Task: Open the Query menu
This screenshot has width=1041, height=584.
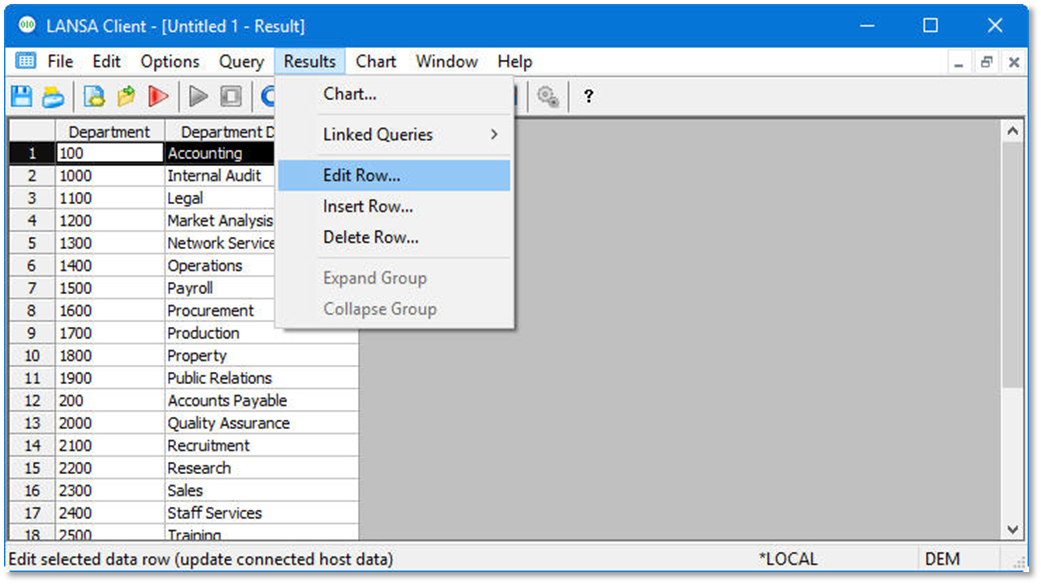Action: point(242,62)
